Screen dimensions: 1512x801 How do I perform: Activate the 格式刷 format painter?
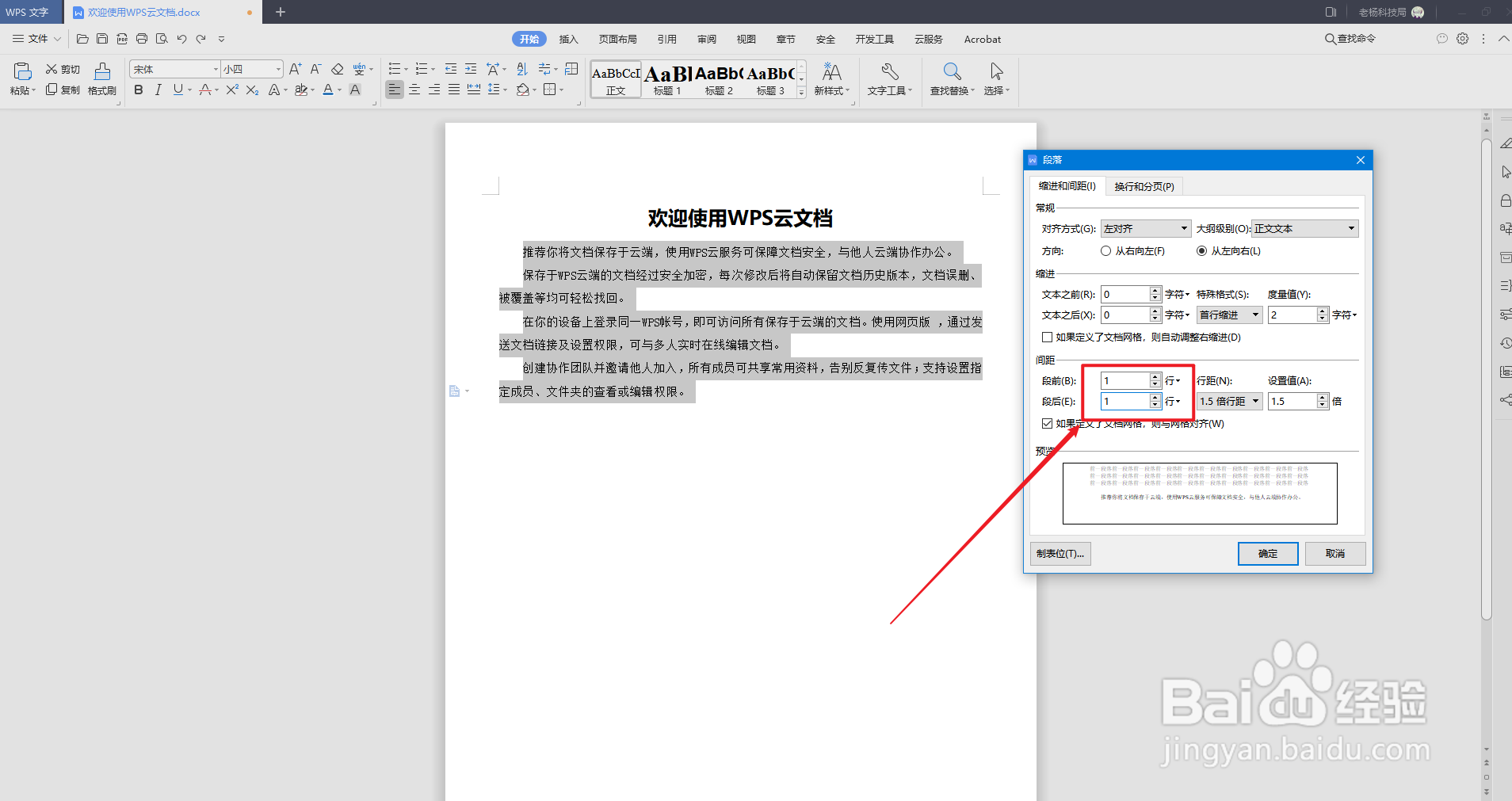coord(102,79)
